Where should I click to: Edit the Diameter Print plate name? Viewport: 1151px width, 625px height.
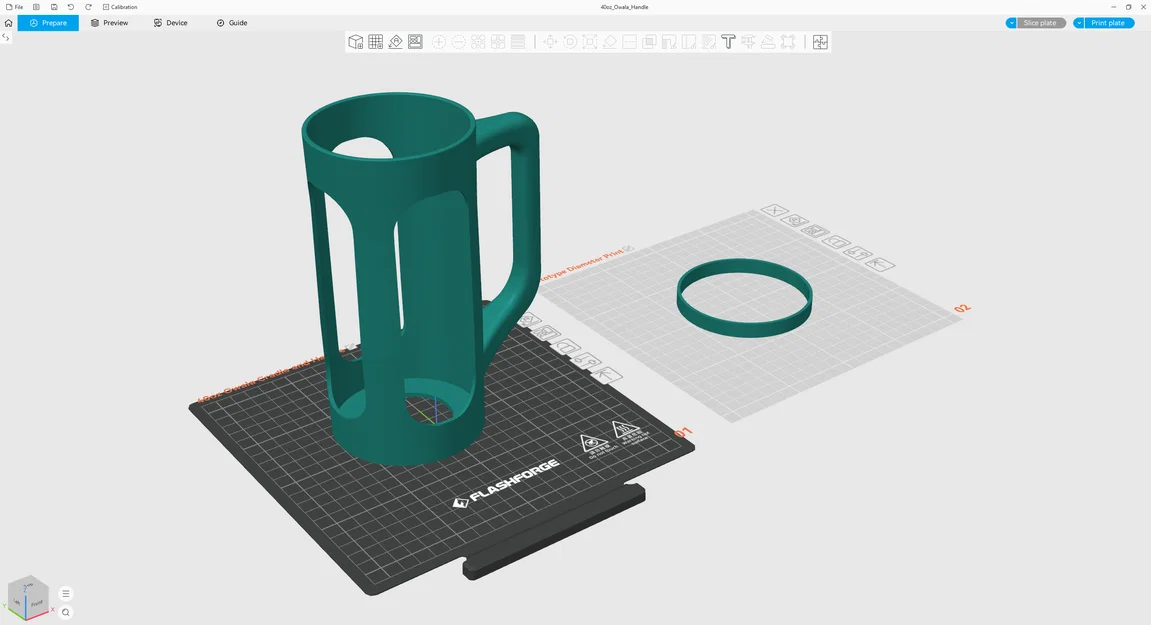(x=629, y=249)
